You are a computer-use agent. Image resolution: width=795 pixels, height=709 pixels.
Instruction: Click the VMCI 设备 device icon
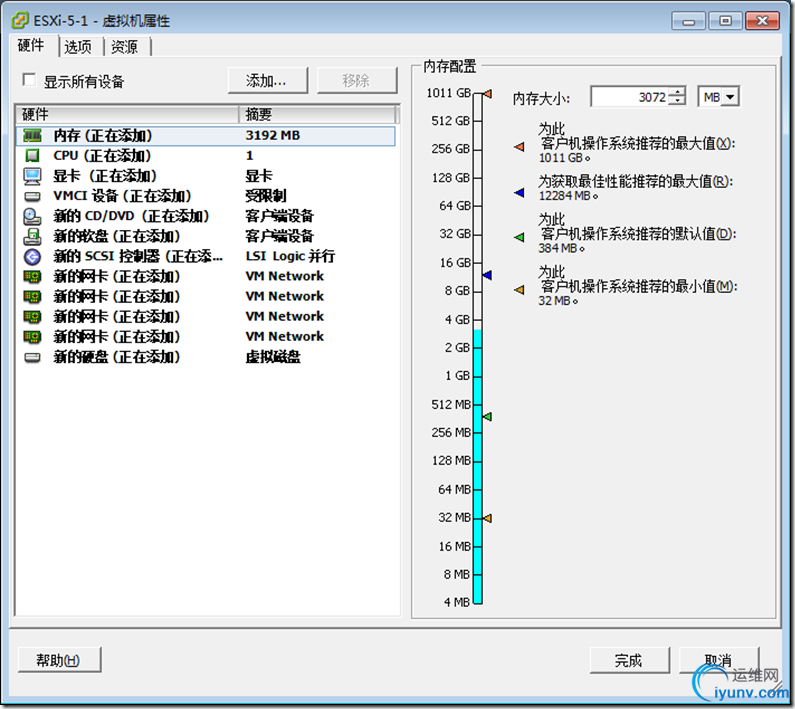32,196
